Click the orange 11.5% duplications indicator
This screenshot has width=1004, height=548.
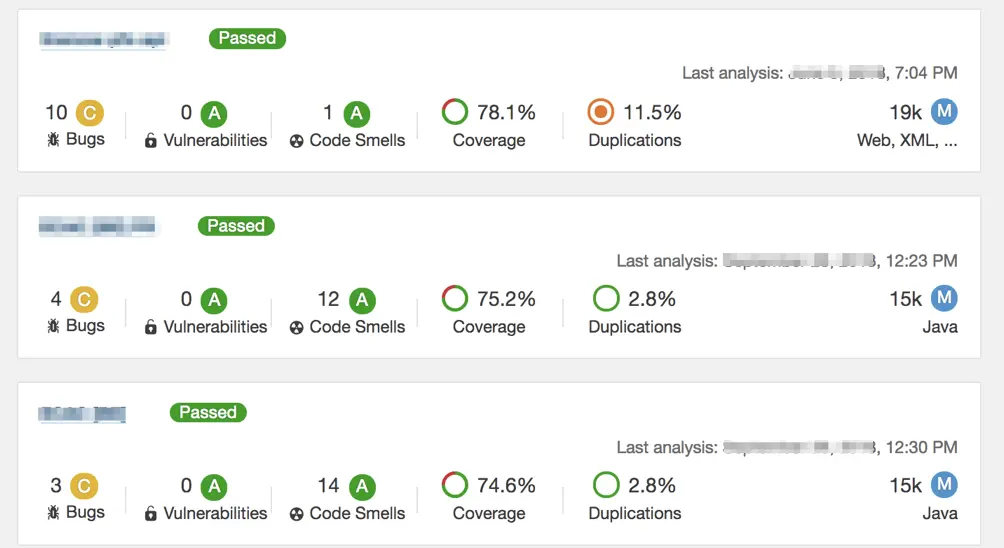[601, 113]
